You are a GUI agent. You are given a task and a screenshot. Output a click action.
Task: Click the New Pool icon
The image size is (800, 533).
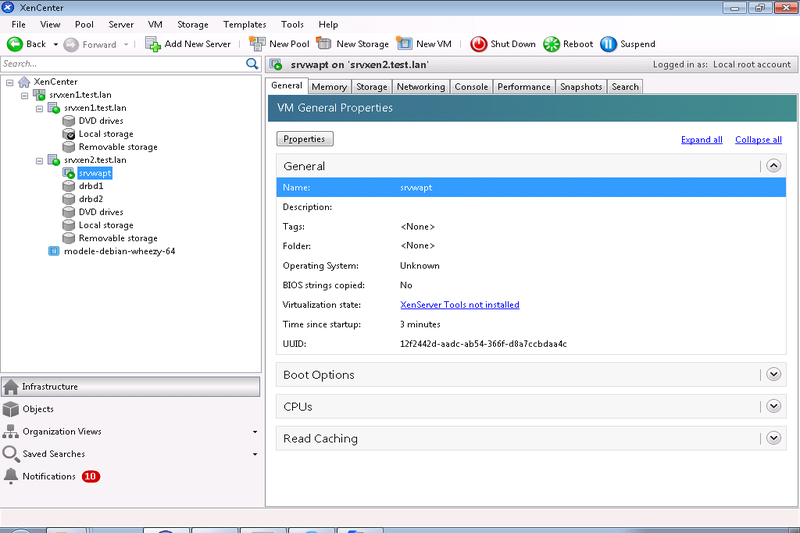[257, 44]
